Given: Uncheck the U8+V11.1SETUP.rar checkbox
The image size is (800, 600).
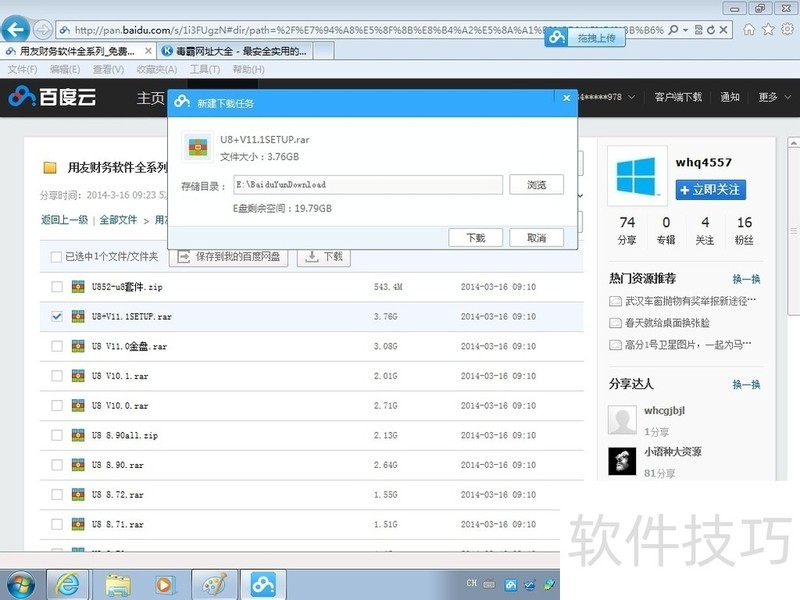Looking at the screenshot, I should [x=57, y=317].
